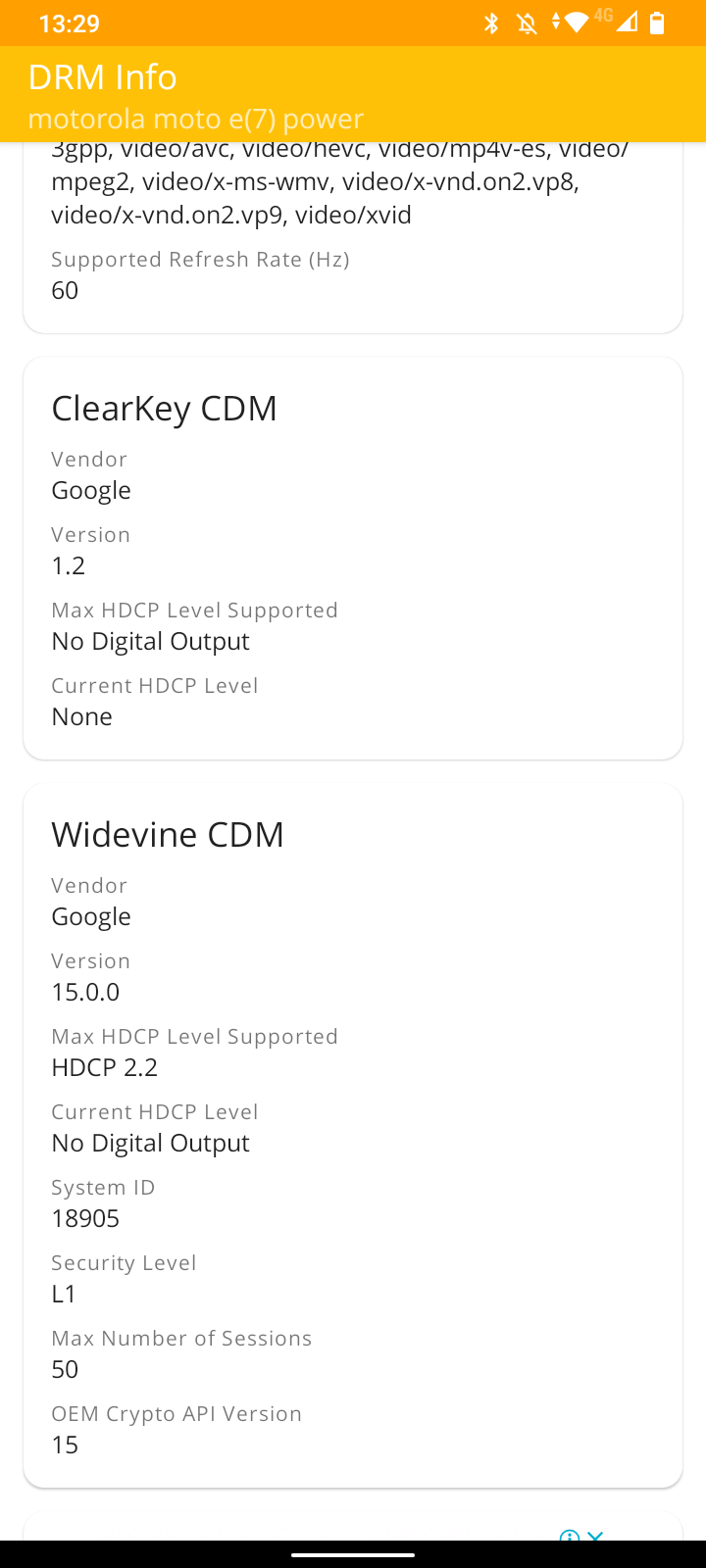Select the DRM Info app title

coord(103,76)
